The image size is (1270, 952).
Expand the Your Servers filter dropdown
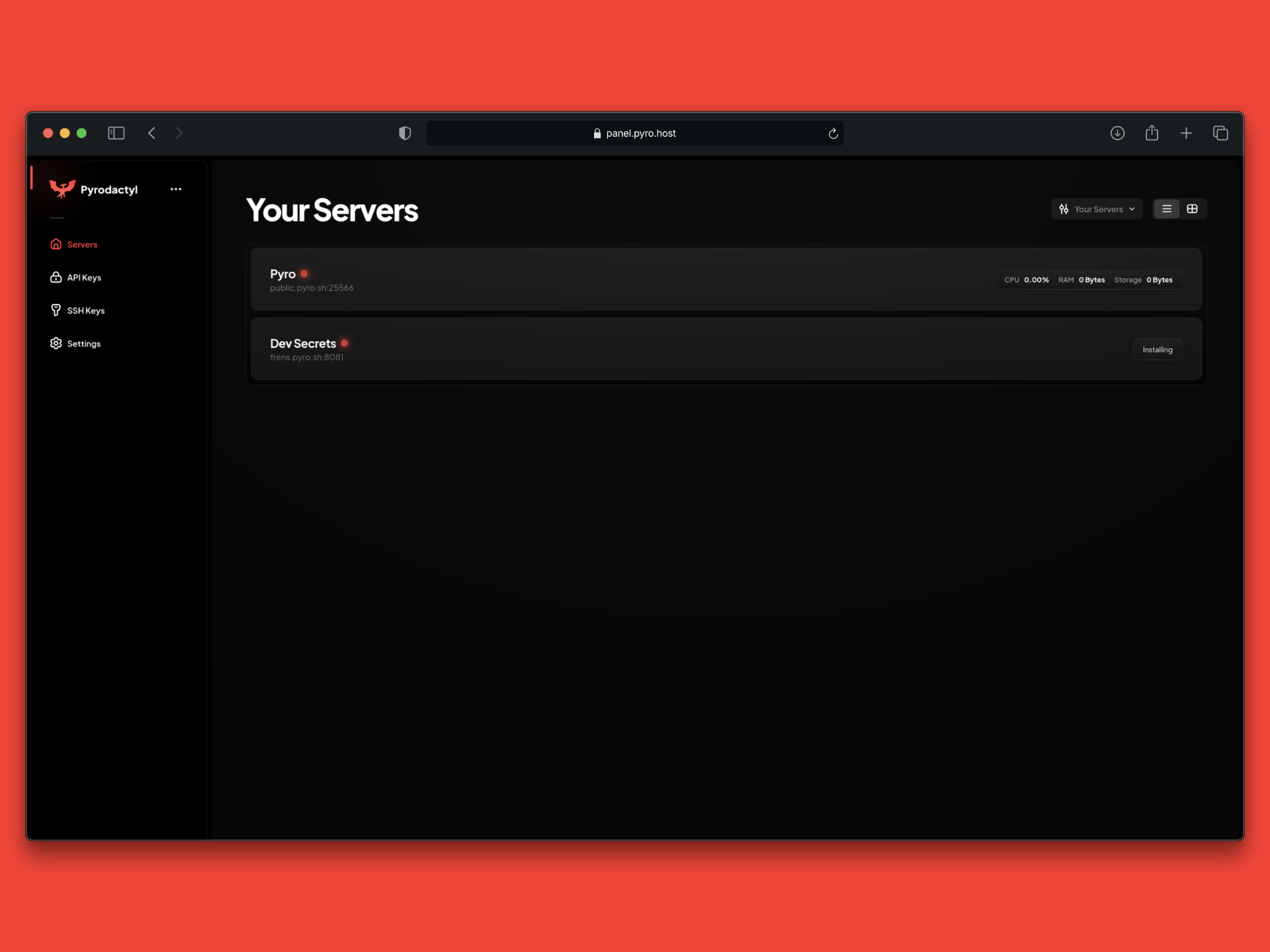(x=1097, y=209)
